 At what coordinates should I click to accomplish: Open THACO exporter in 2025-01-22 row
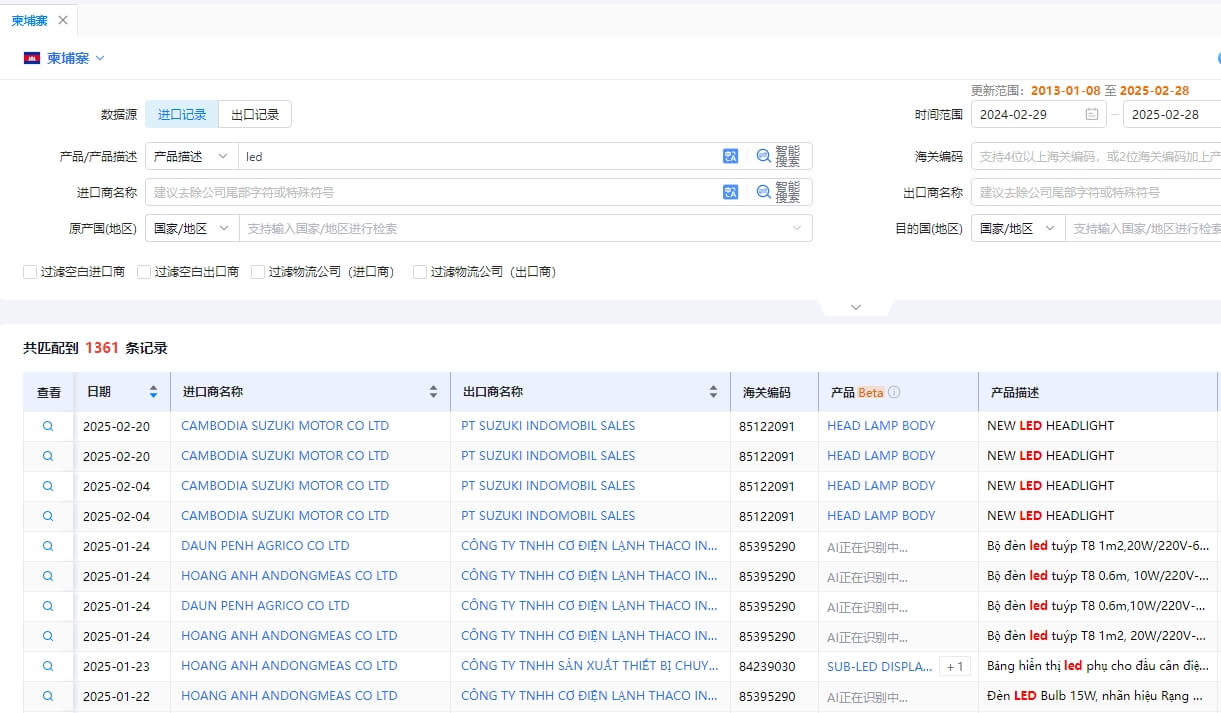(590, 696)
